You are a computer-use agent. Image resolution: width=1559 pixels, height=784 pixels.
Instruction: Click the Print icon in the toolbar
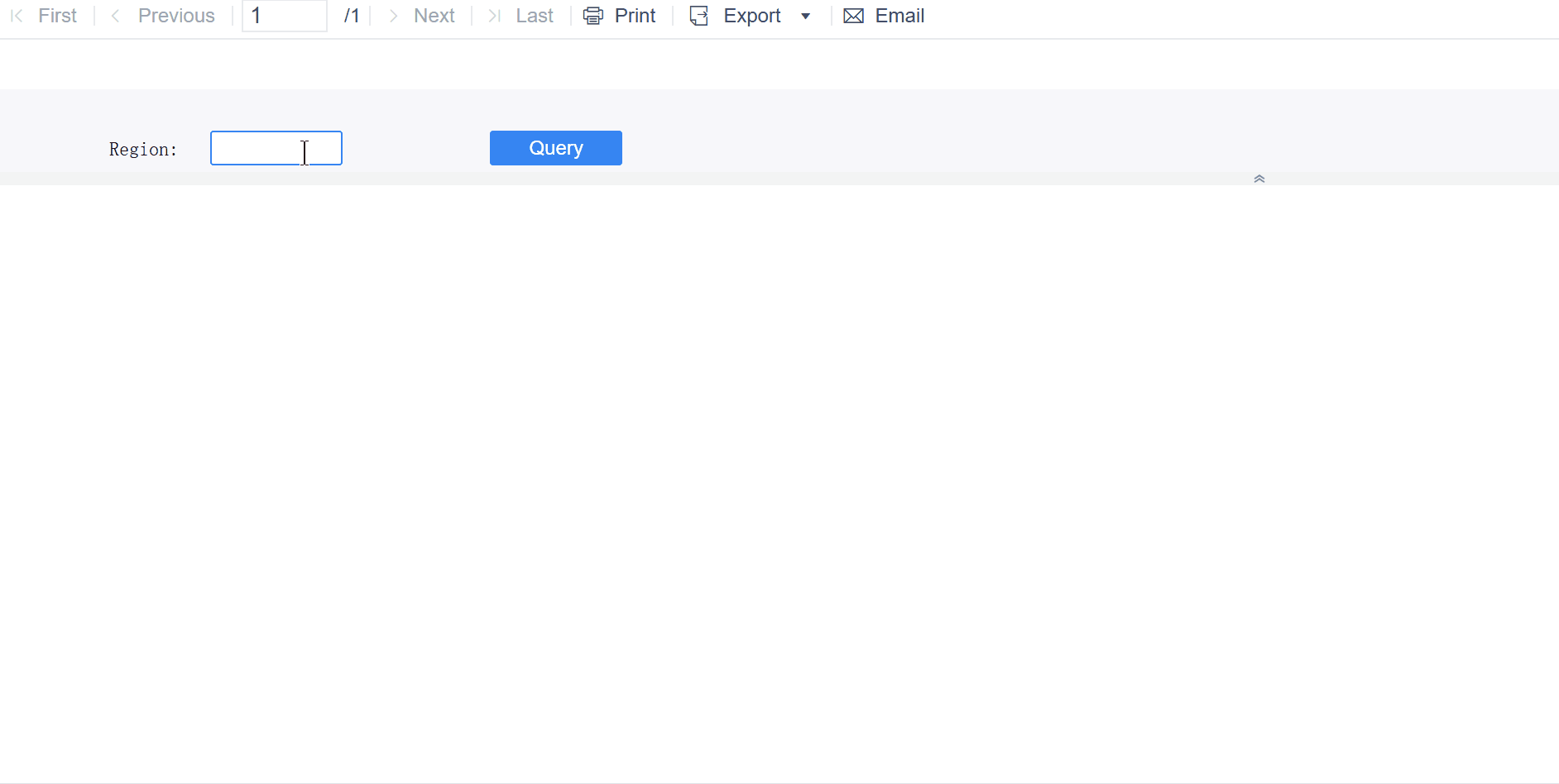click(592, 15)
